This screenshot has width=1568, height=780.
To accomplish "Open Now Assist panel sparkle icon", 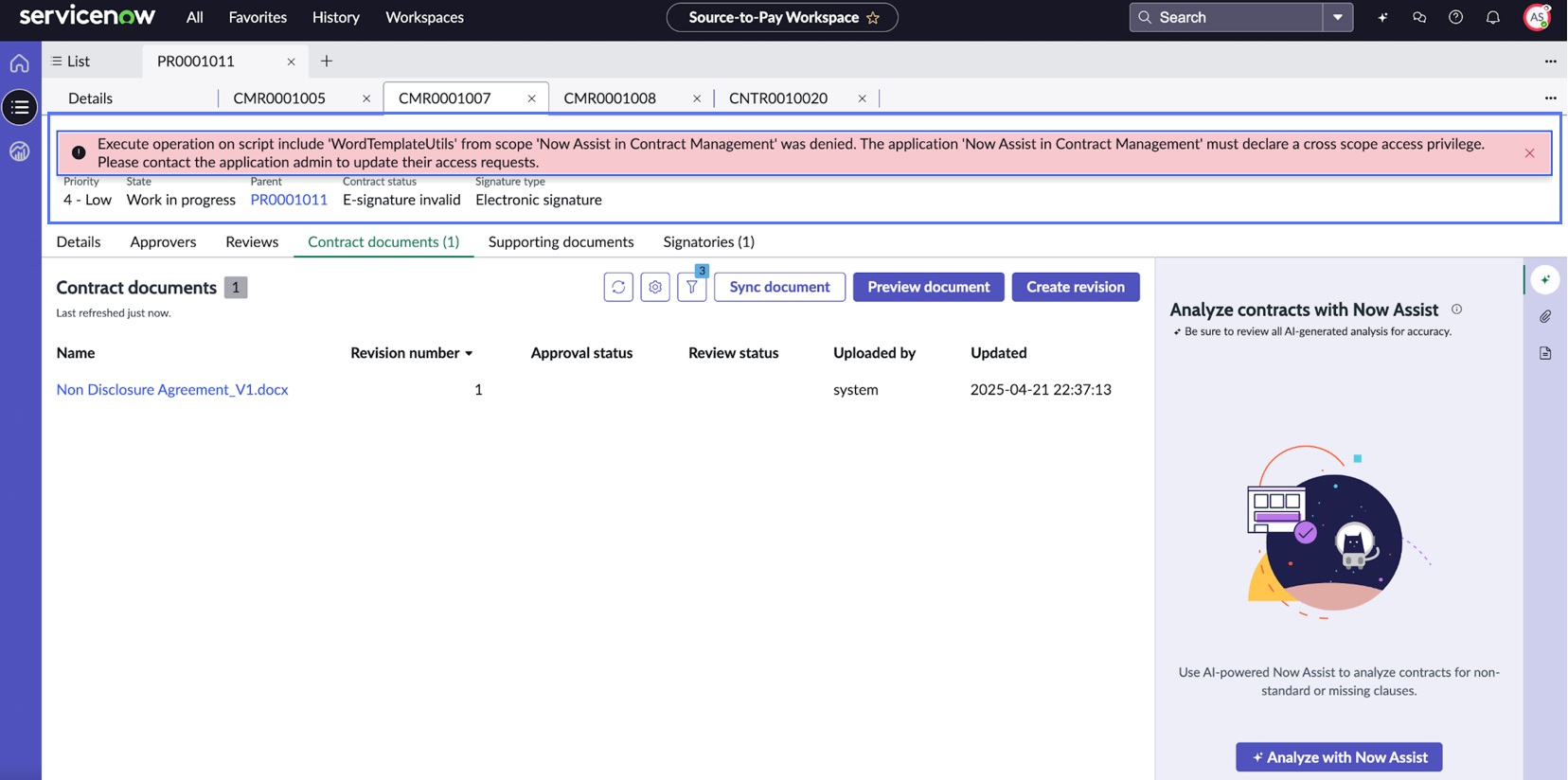I will pyautogui.click(x=1545, y=279).
